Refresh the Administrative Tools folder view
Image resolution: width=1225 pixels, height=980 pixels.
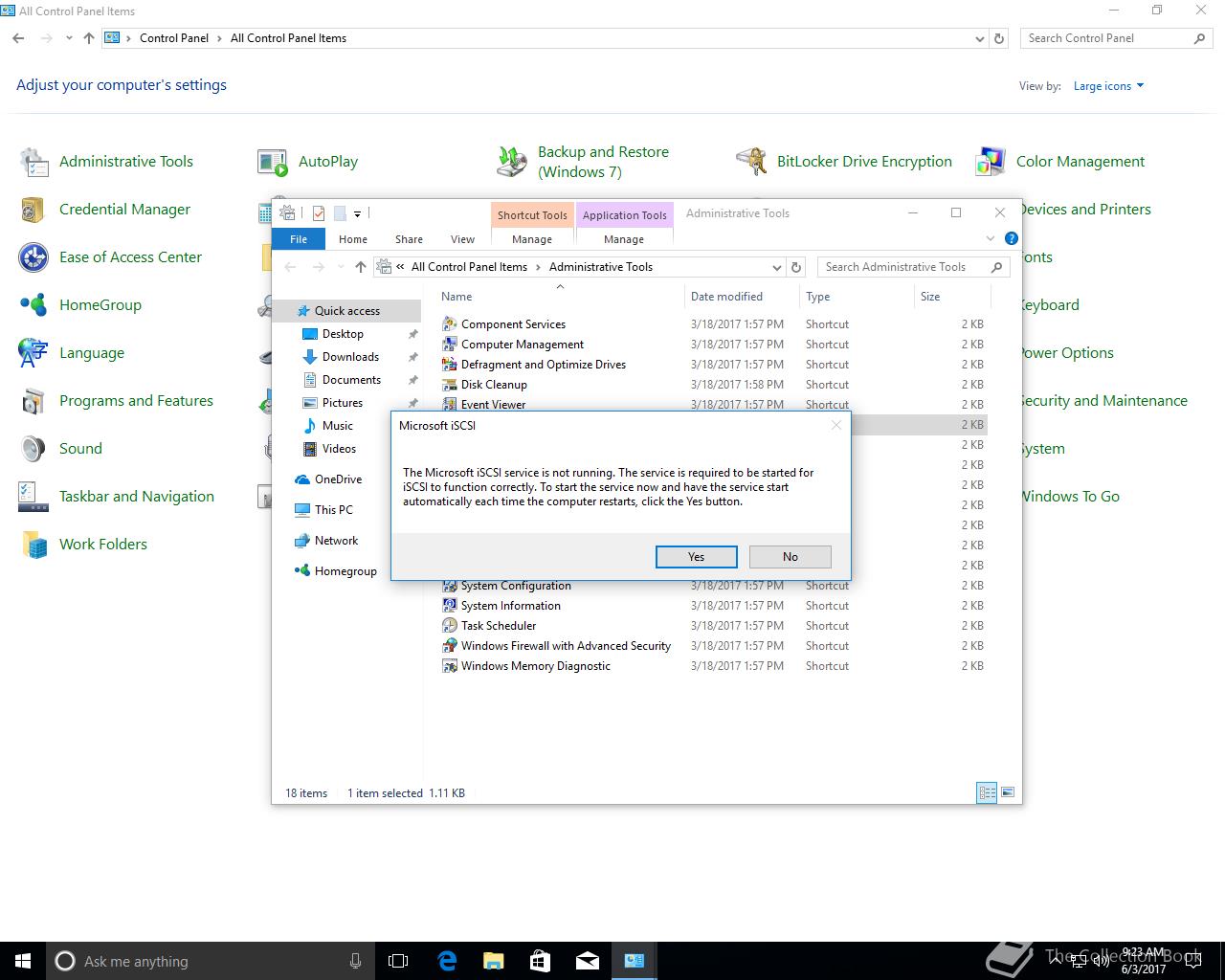point(796,268)
